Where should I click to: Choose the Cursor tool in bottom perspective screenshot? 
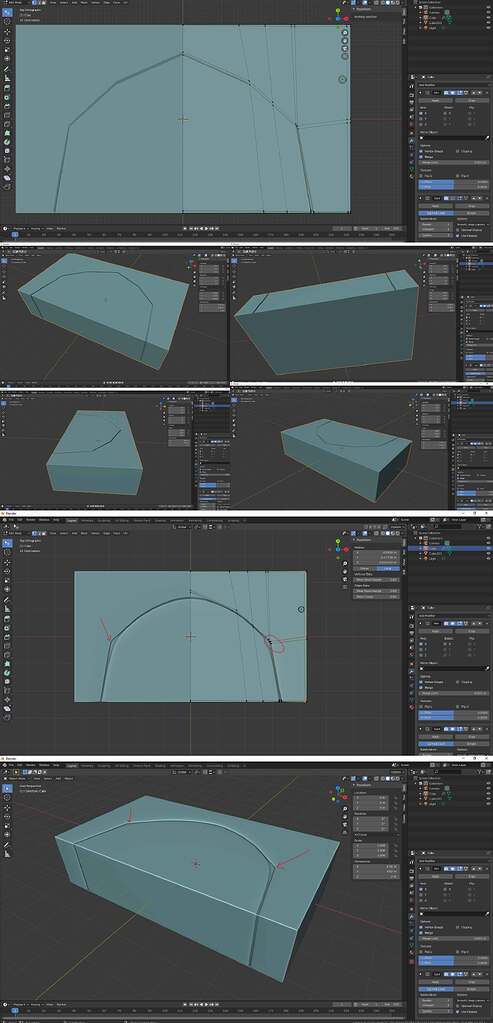7,798
